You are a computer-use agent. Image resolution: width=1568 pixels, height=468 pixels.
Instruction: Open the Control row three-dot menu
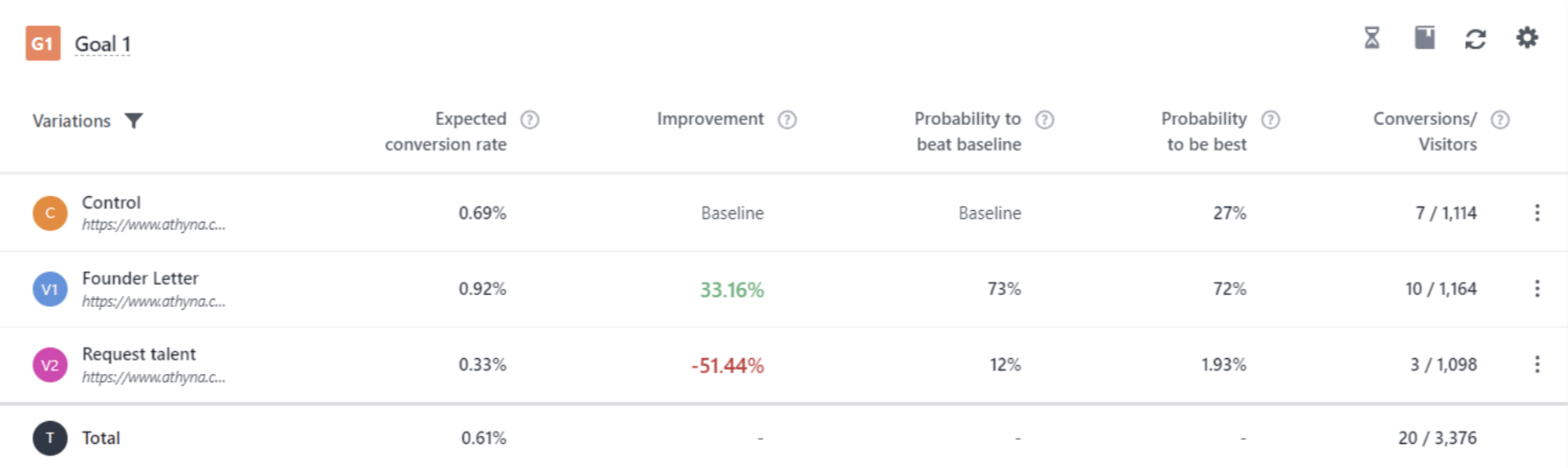coord(1537,213)
